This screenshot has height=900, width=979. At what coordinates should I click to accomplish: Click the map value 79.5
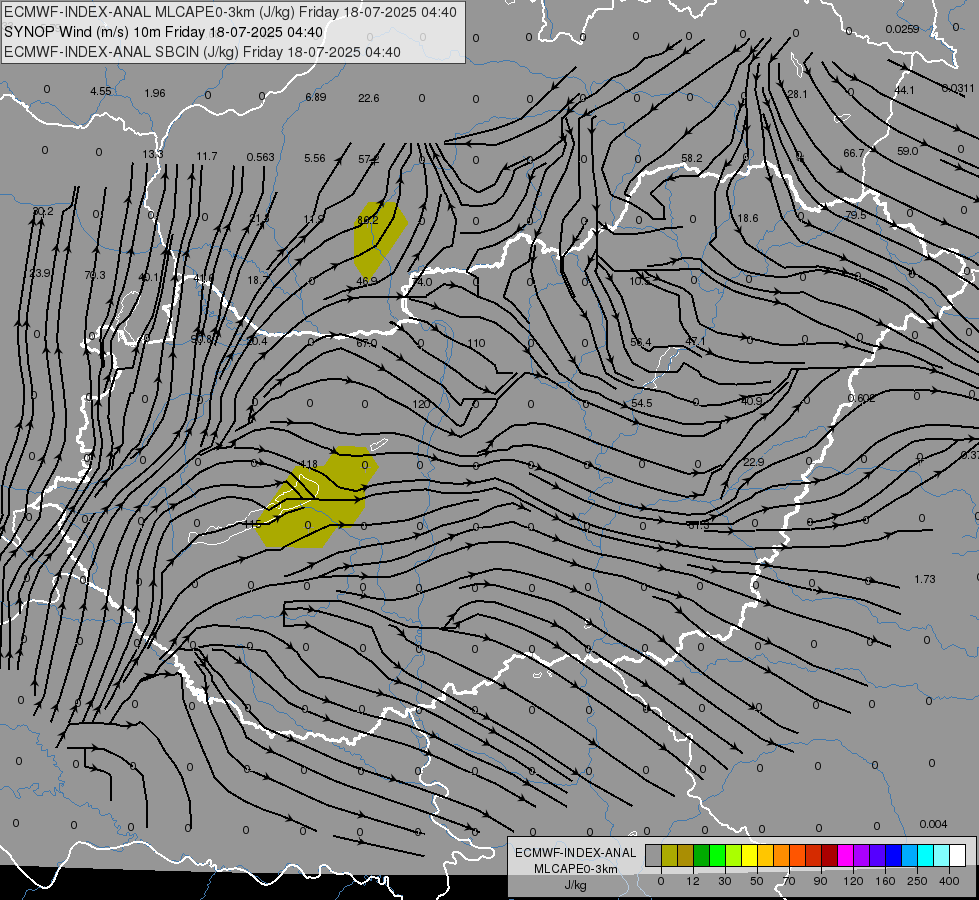click(x=856, y=215)
